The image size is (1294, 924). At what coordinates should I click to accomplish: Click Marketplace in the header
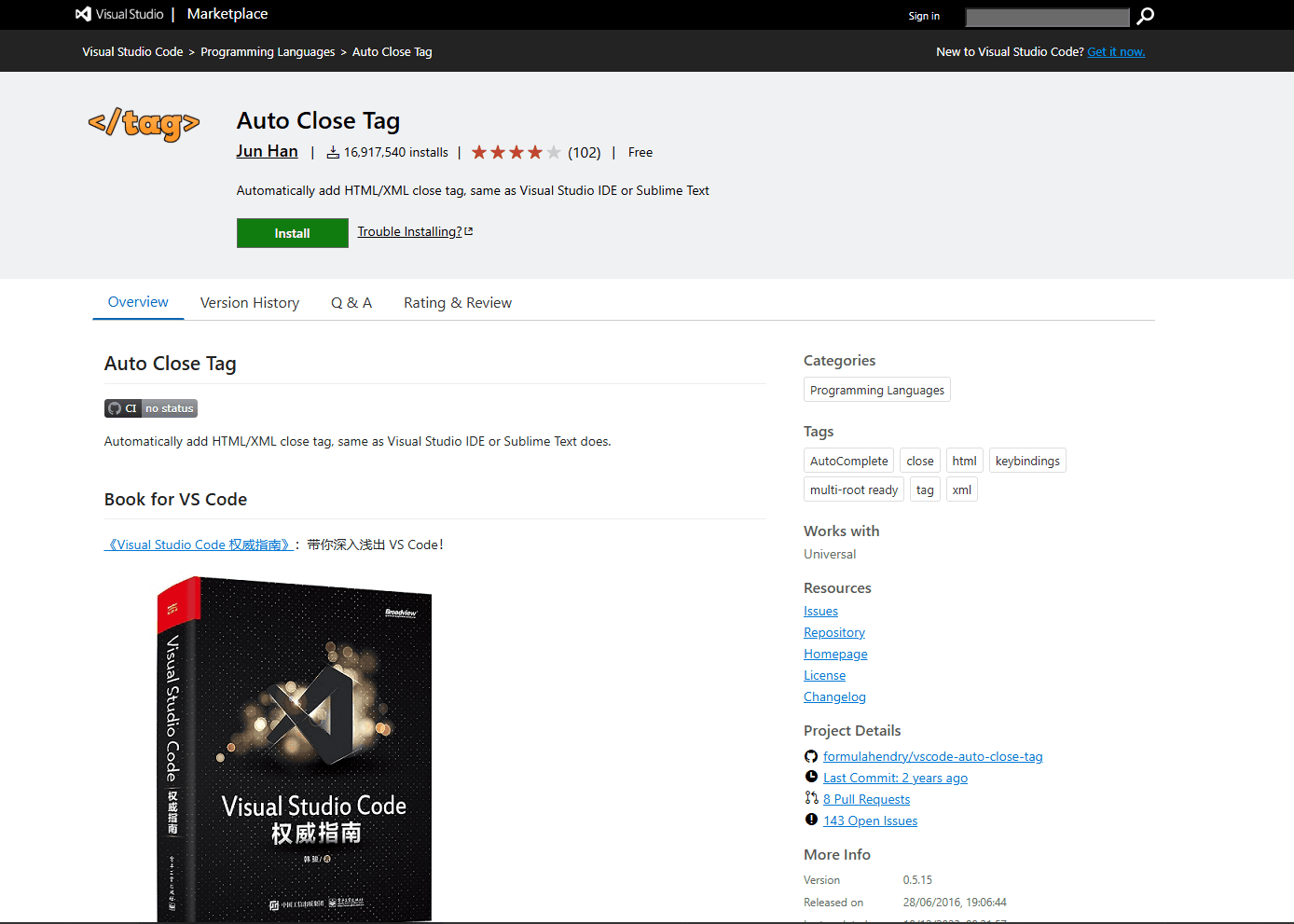coord(227,14)
